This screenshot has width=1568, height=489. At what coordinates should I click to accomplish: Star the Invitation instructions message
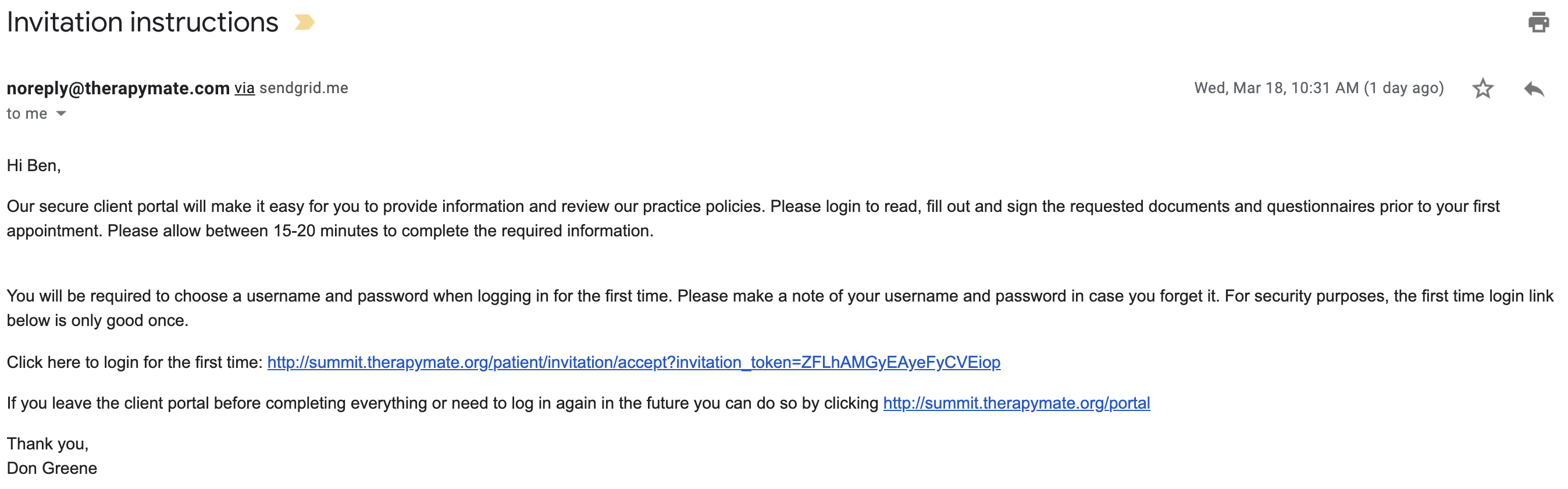(x=1483, y=88)
